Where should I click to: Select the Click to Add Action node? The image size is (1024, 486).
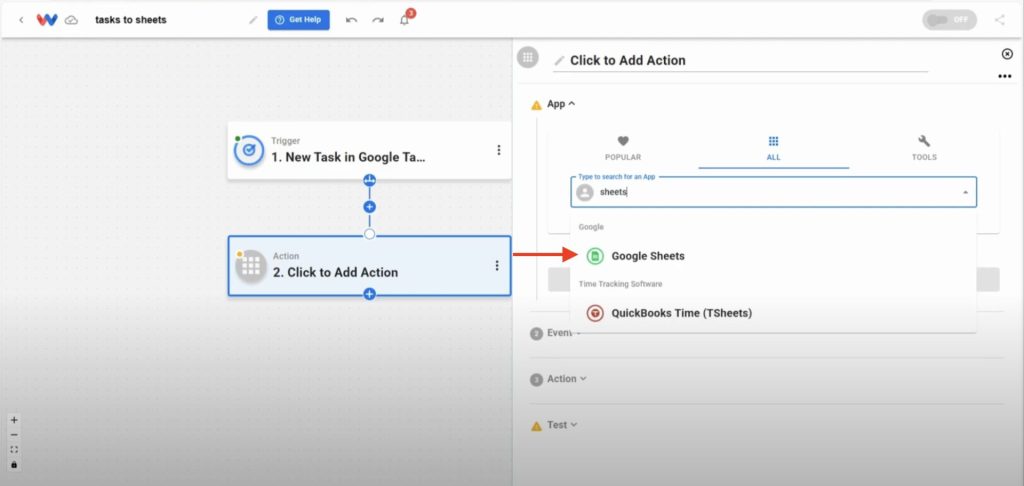370,266
